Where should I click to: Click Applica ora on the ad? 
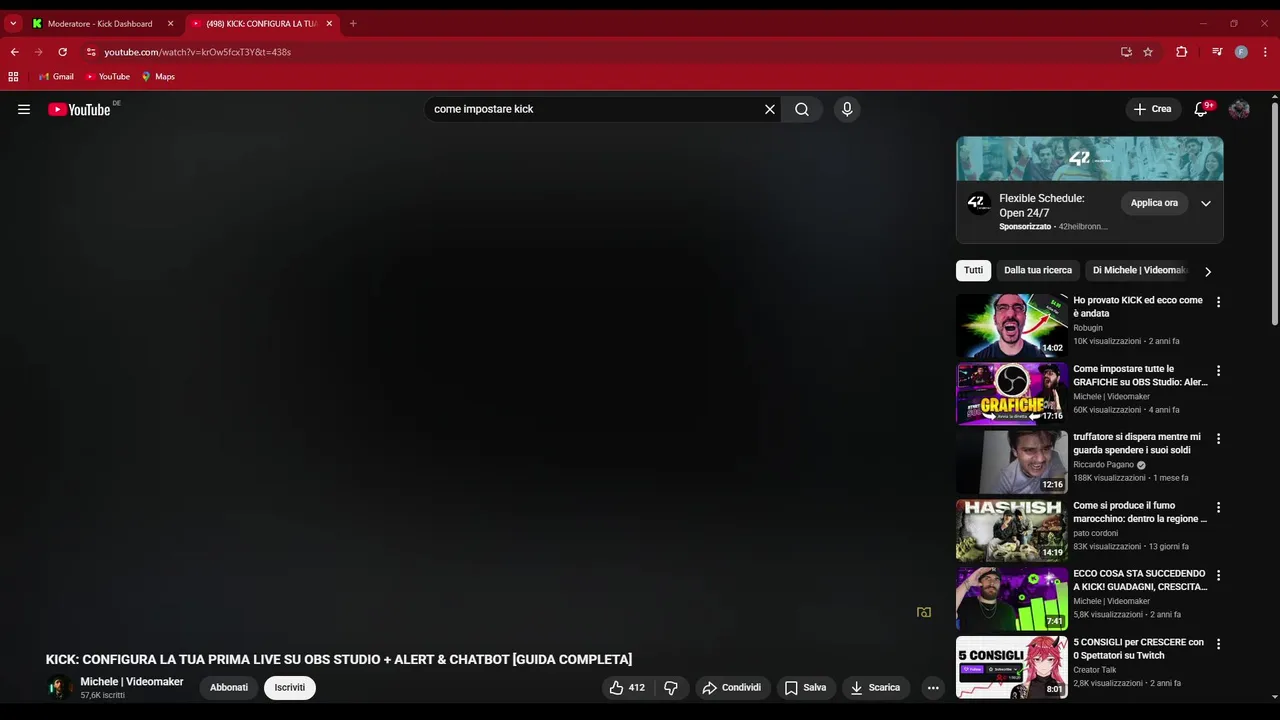coord(1154,203)
